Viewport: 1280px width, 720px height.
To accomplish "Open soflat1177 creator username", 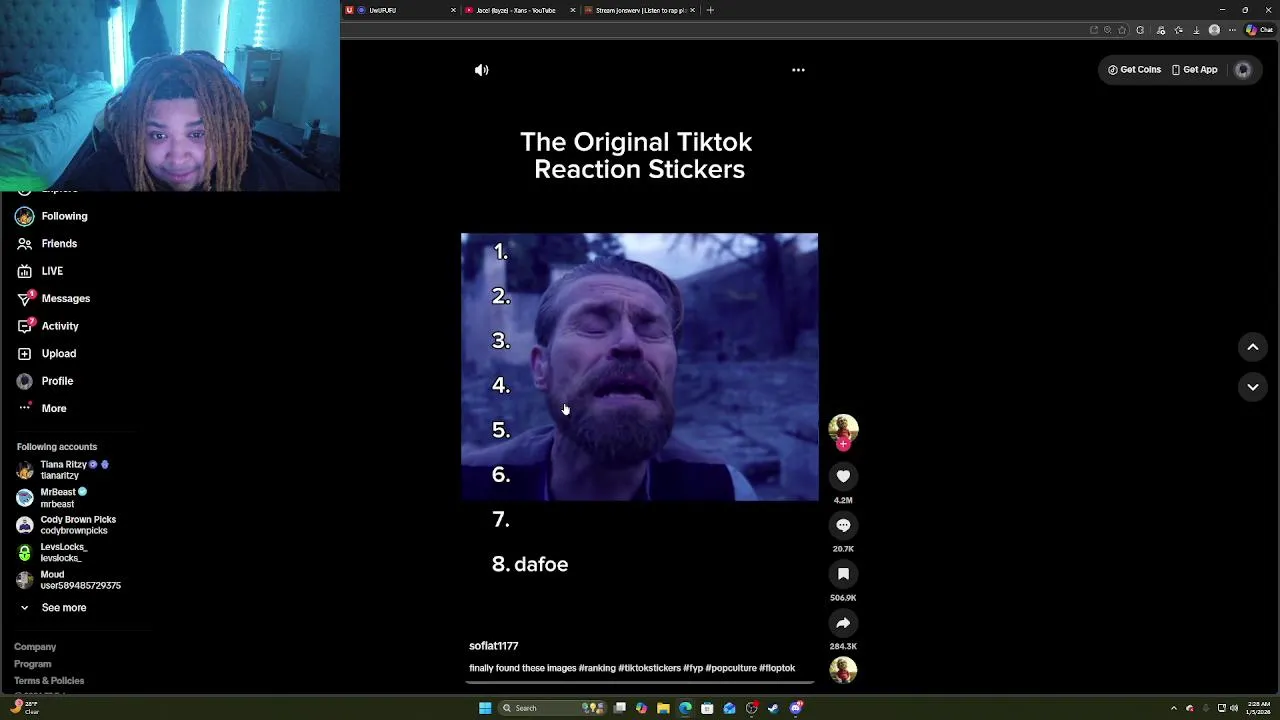I will tap(493, 646).
